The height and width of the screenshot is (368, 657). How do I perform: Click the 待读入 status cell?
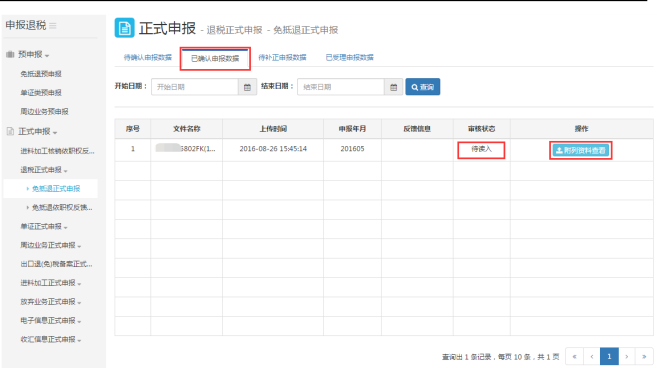[481, 149]
